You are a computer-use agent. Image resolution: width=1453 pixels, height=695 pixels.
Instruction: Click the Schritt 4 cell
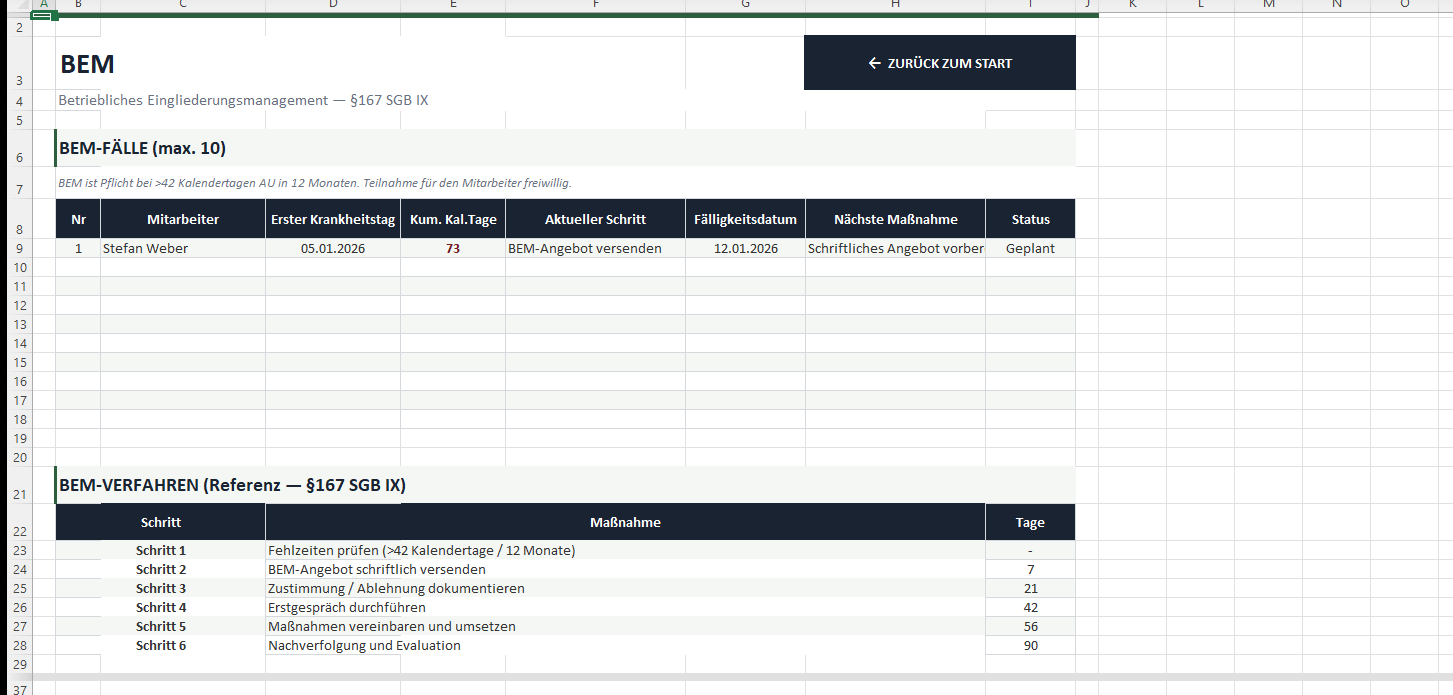(x=161, y=608)
